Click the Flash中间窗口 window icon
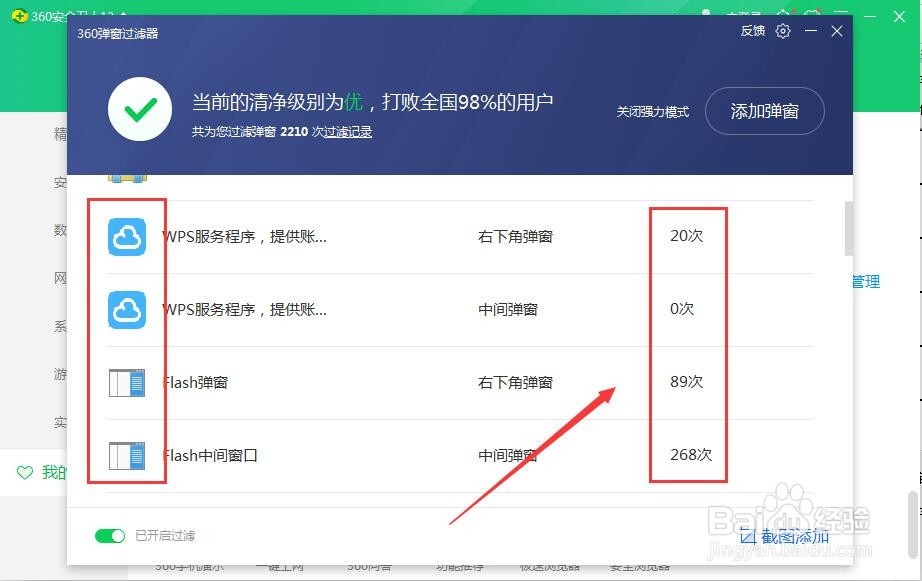The height and width of the screenshot is (581, 922). point(127,456)
